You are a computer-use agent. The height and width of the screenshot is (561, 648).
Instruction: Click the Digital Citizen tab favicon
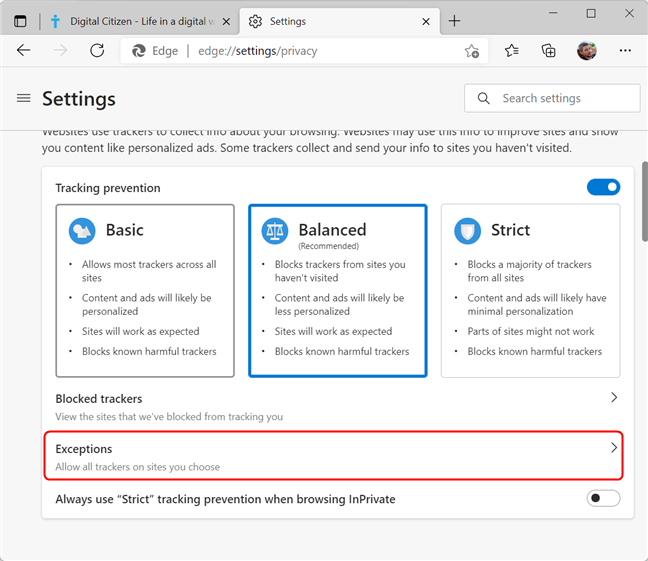click(x=55, y=21)
